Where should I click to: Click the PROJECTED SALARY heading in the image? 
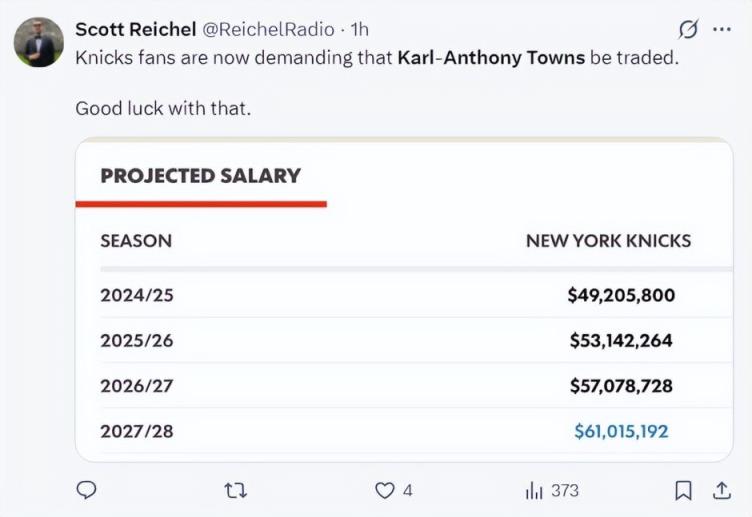pyautogui.click(x=200, y=176)
